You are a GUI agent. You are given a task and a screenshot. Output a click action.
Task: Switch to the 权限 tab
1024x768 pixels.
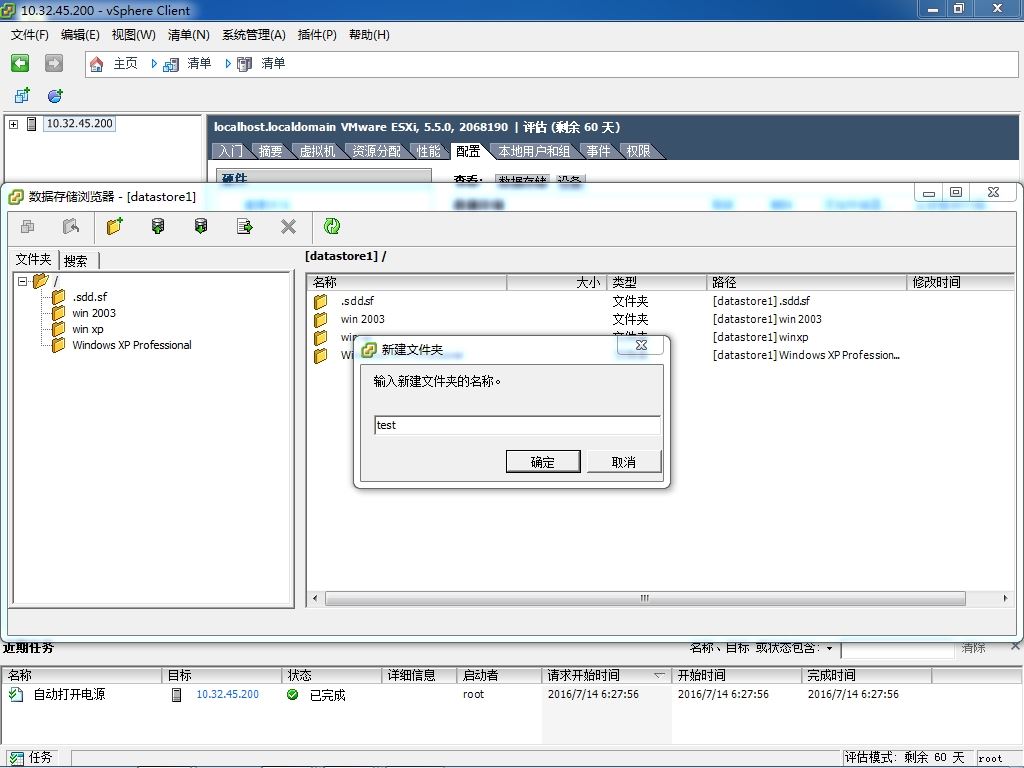639,151
